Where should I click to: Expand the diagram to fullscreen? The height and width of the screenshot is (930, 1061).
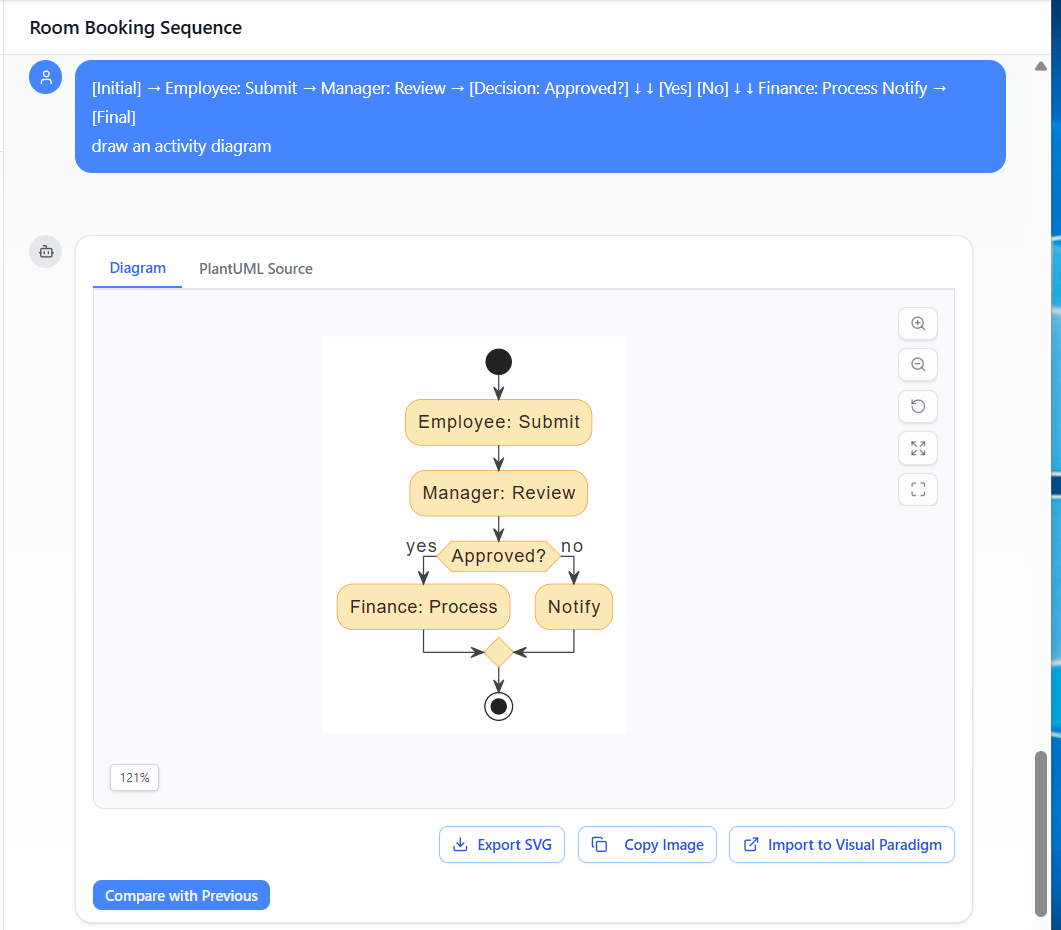pyautogui.click(x=917, y=448)
